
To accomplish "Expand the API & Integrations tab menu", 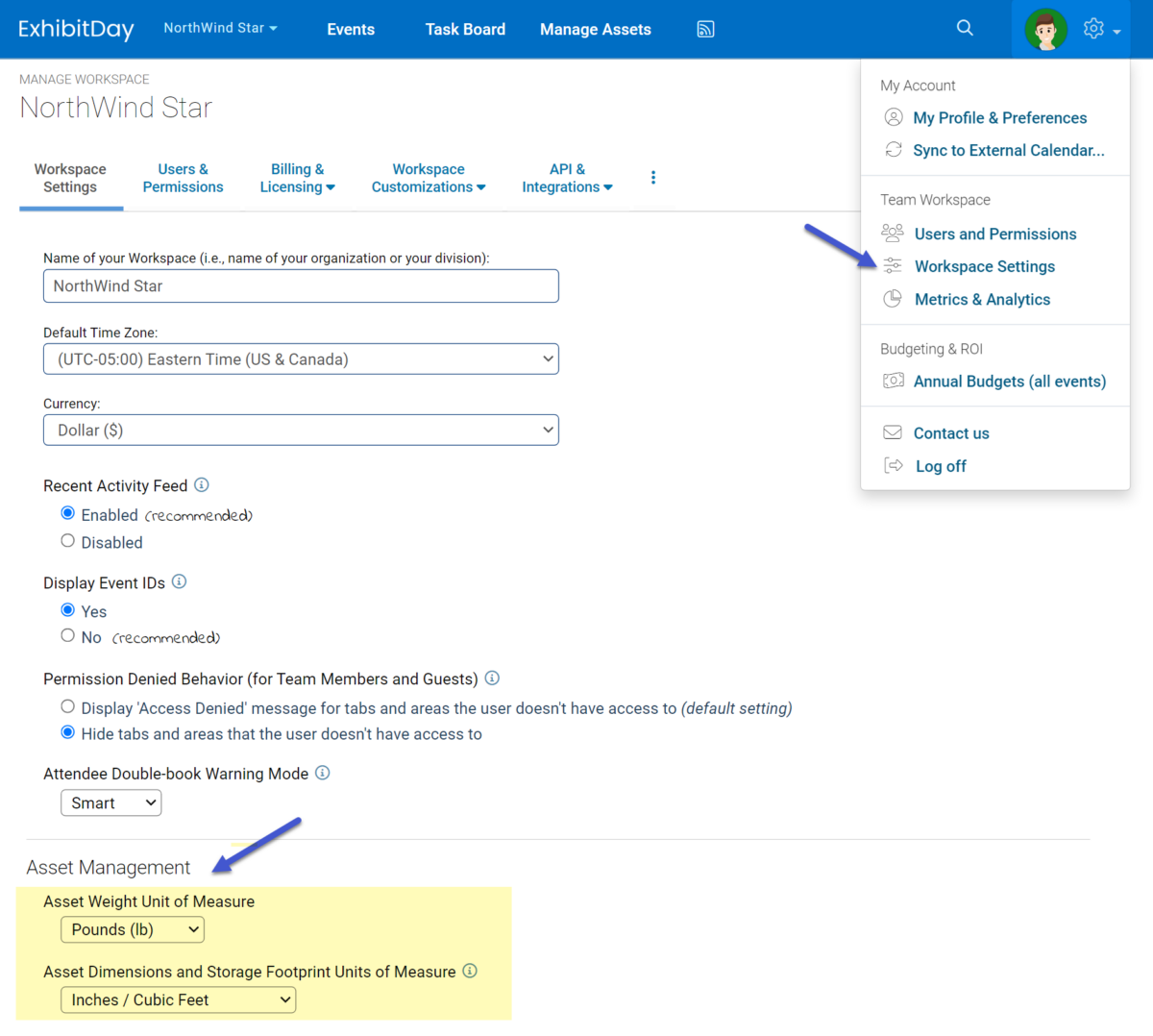I will [567, 178].
